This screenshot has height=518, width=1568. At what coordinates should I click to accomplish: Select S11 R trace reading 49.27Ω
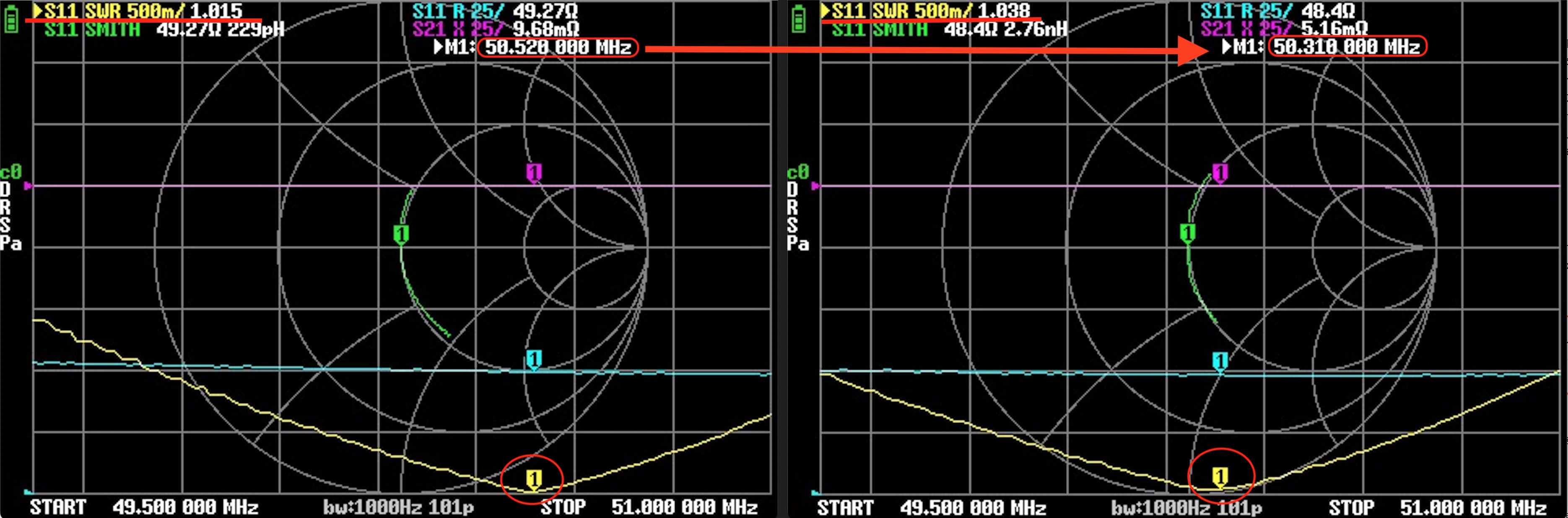pos(495,11)
